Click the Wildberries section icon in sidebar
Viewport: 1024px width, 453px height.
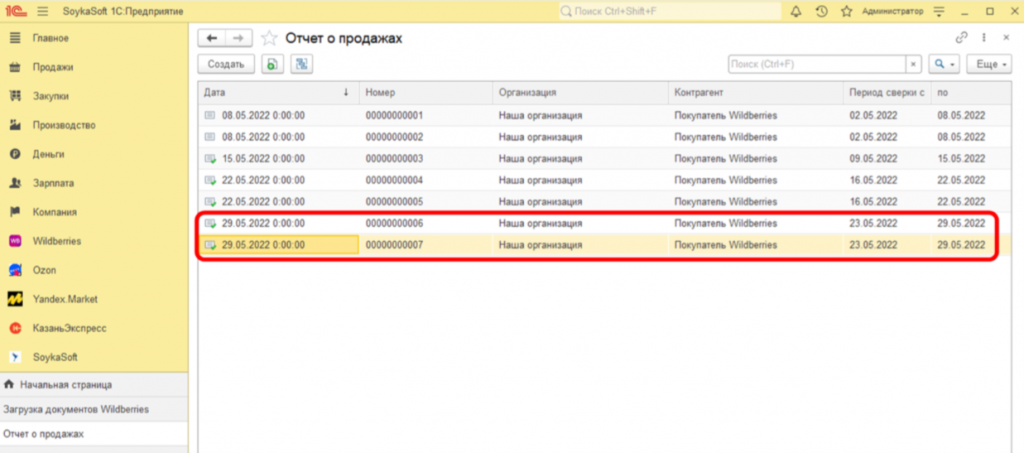(x=15, y=241)
